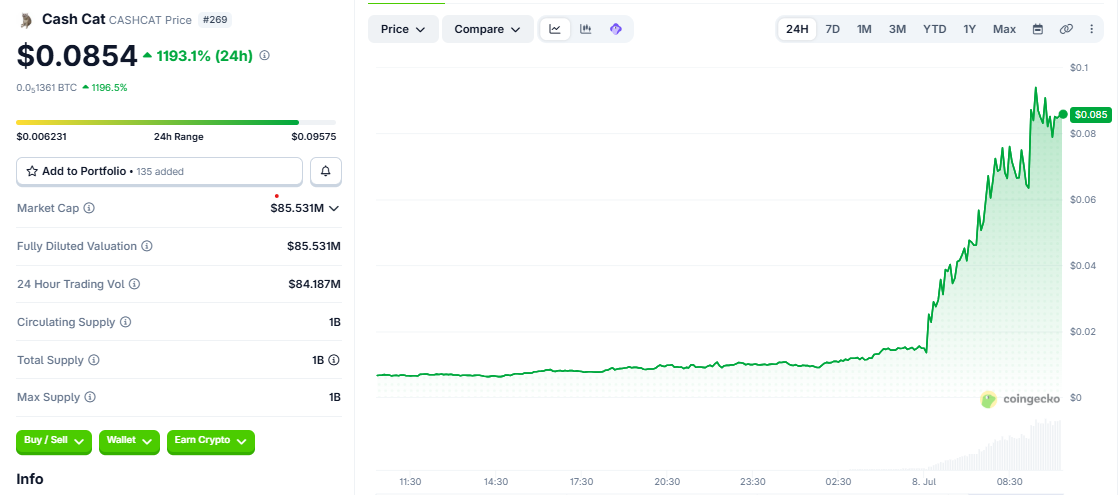Click the #269 rank badge

click(x=214, y=20)
